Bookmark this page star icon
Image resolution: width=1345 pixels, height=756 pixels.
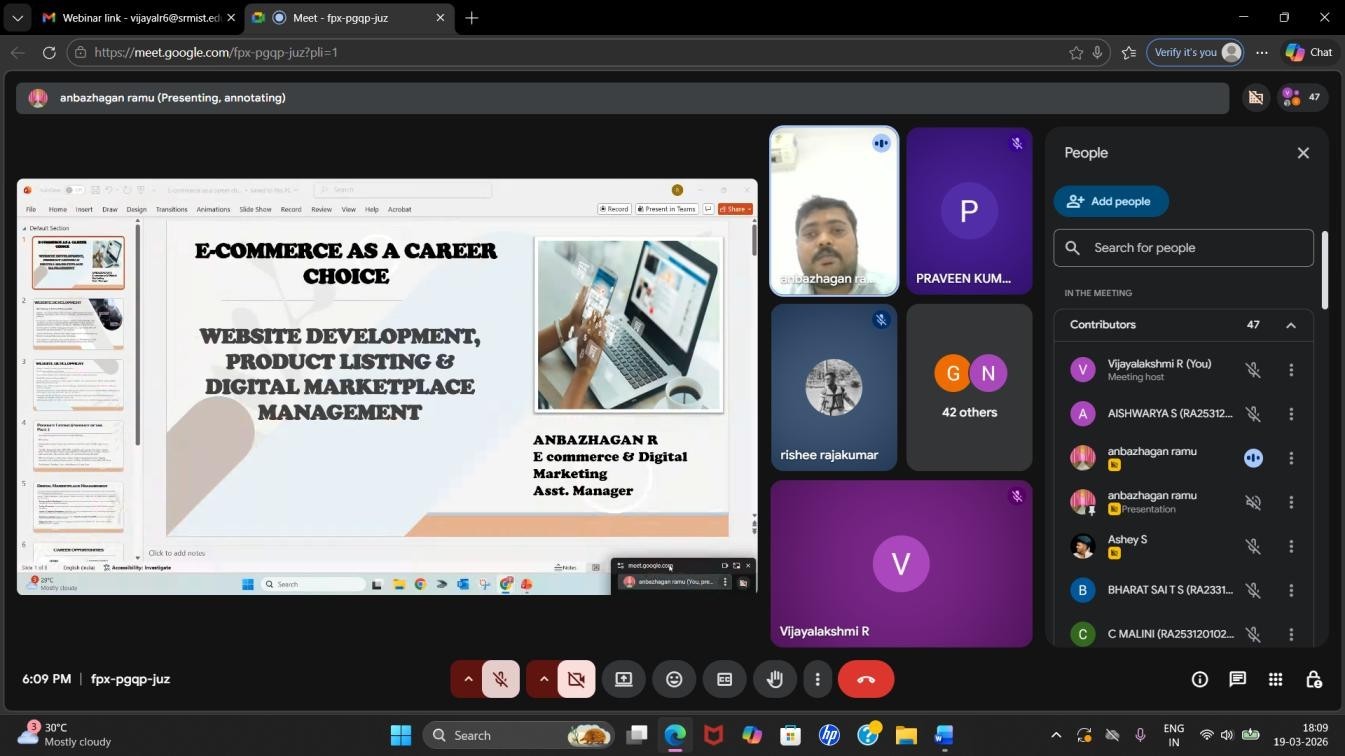(1076, 52)
